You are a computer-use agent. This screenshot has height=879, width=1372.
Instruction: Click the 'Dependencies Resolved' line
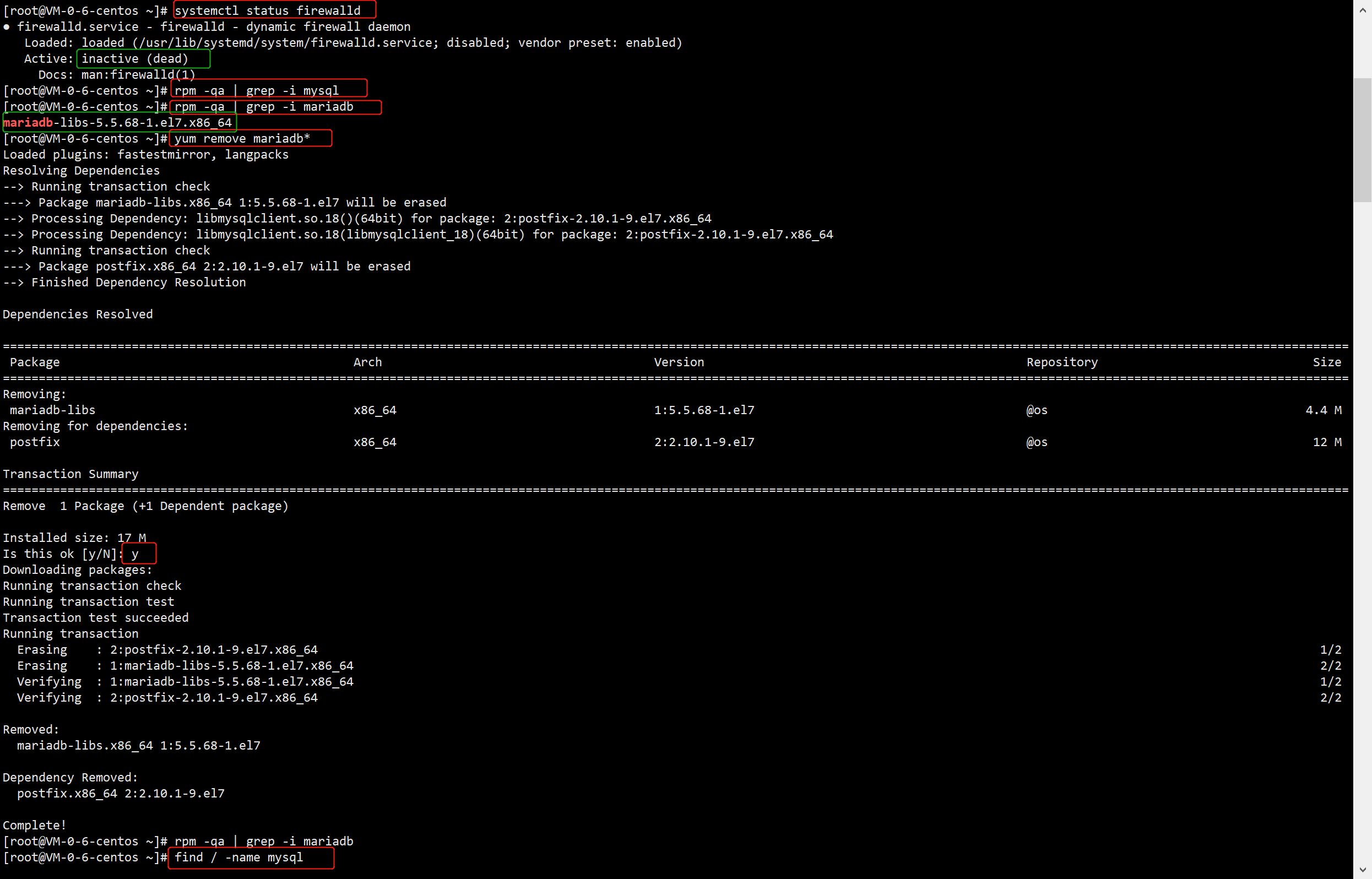click(x=78, y=314)
